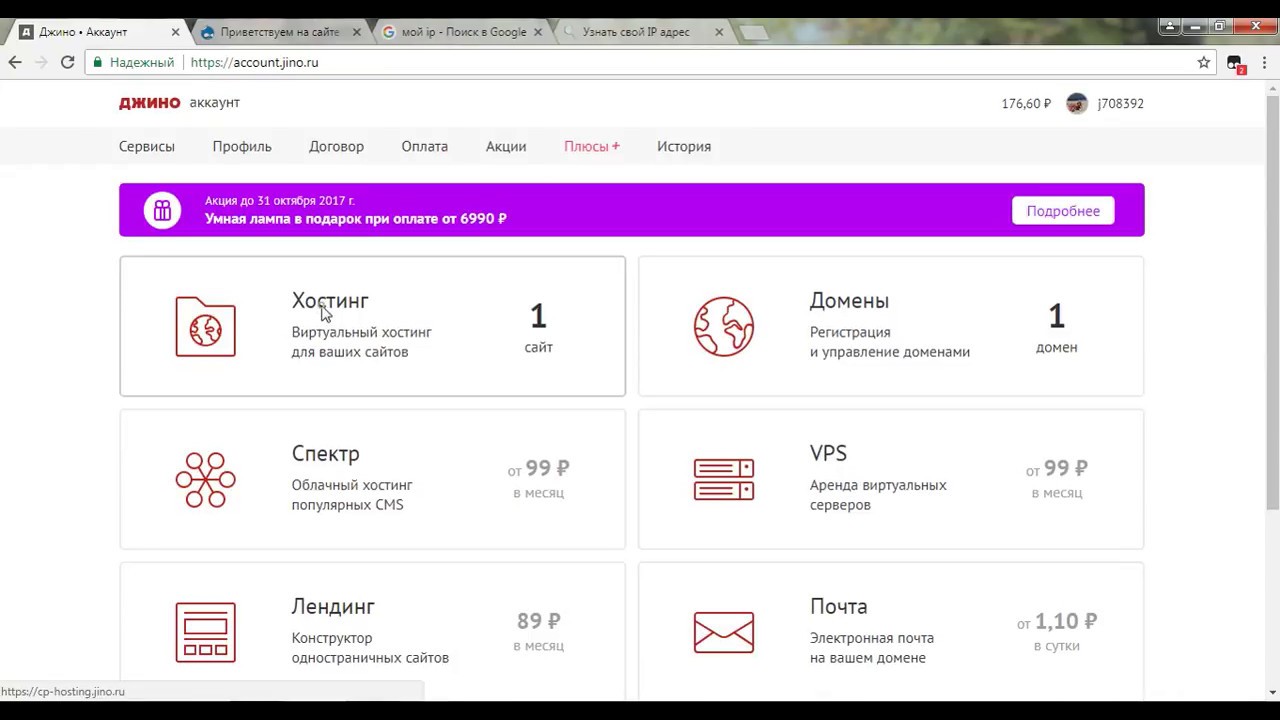Click the Подробнее button in banner
Screen dimensions: 1280x720
(x=1063, y=210)
